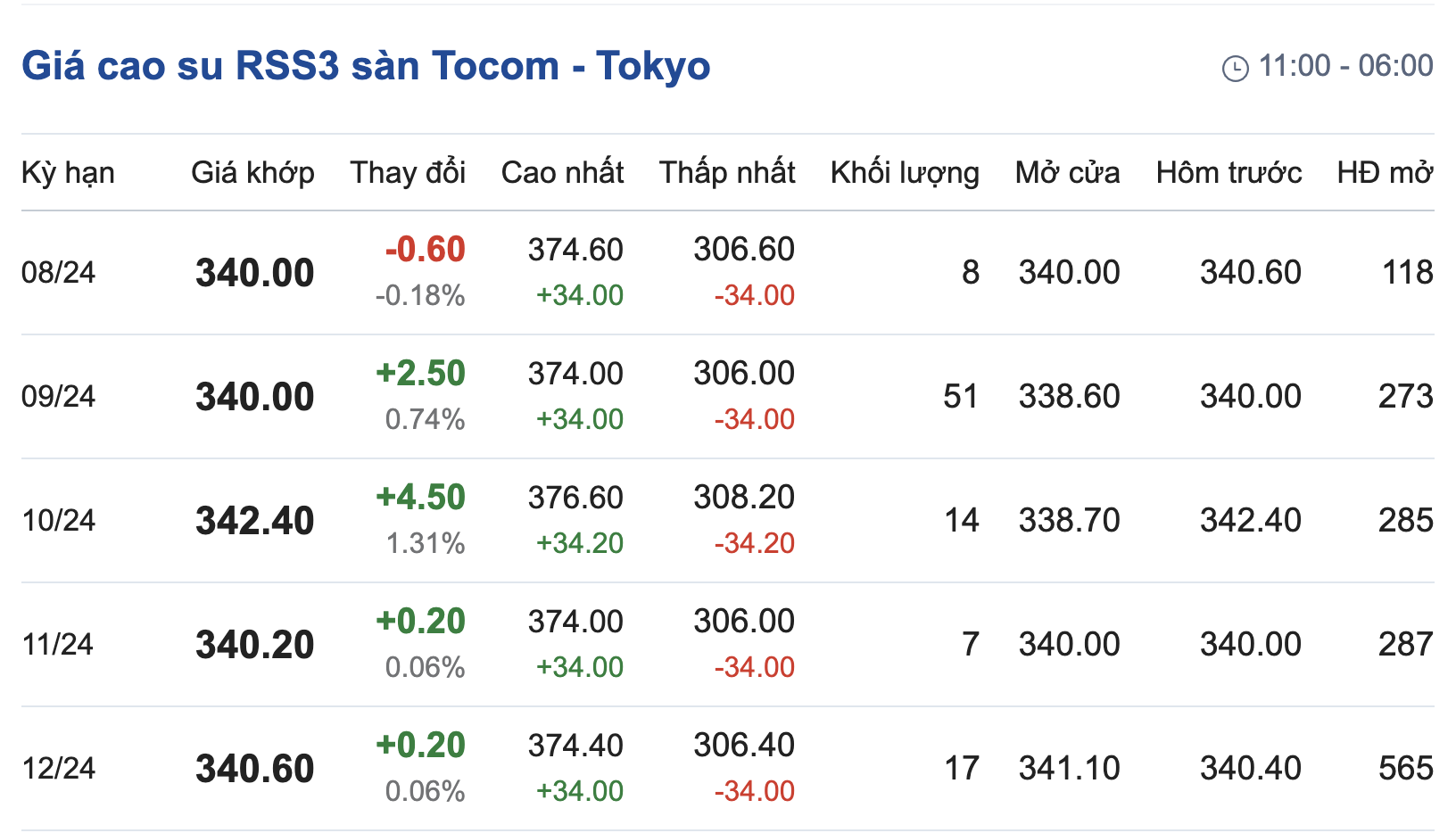Click the Thay đổi column header

[408, 173]
